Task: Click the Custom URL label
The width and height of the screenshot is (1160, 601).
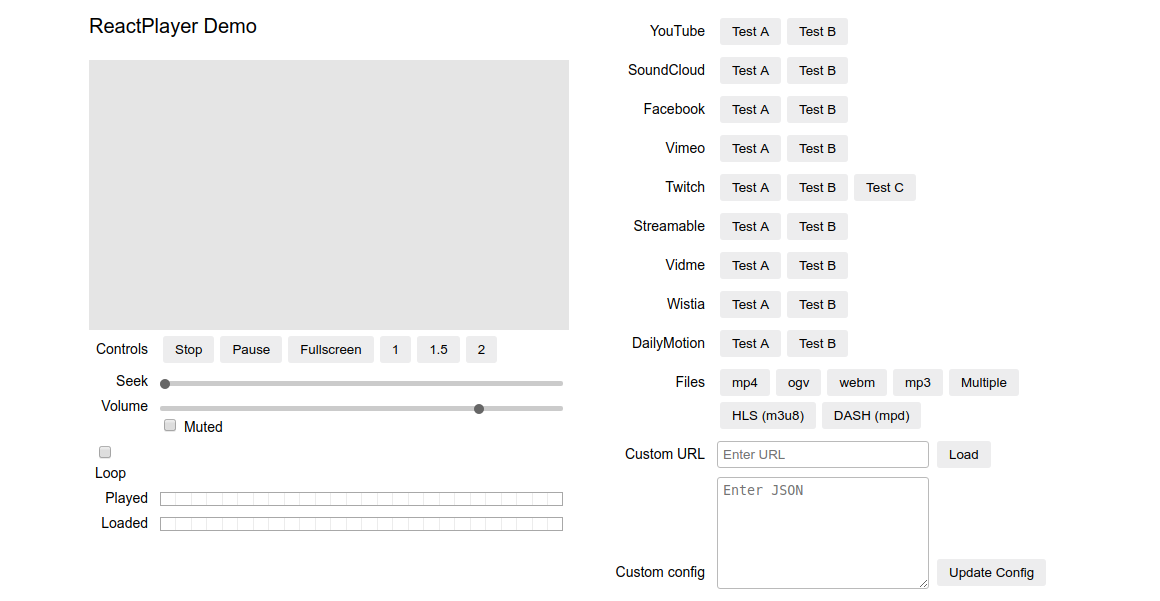Action: (664, 454)
